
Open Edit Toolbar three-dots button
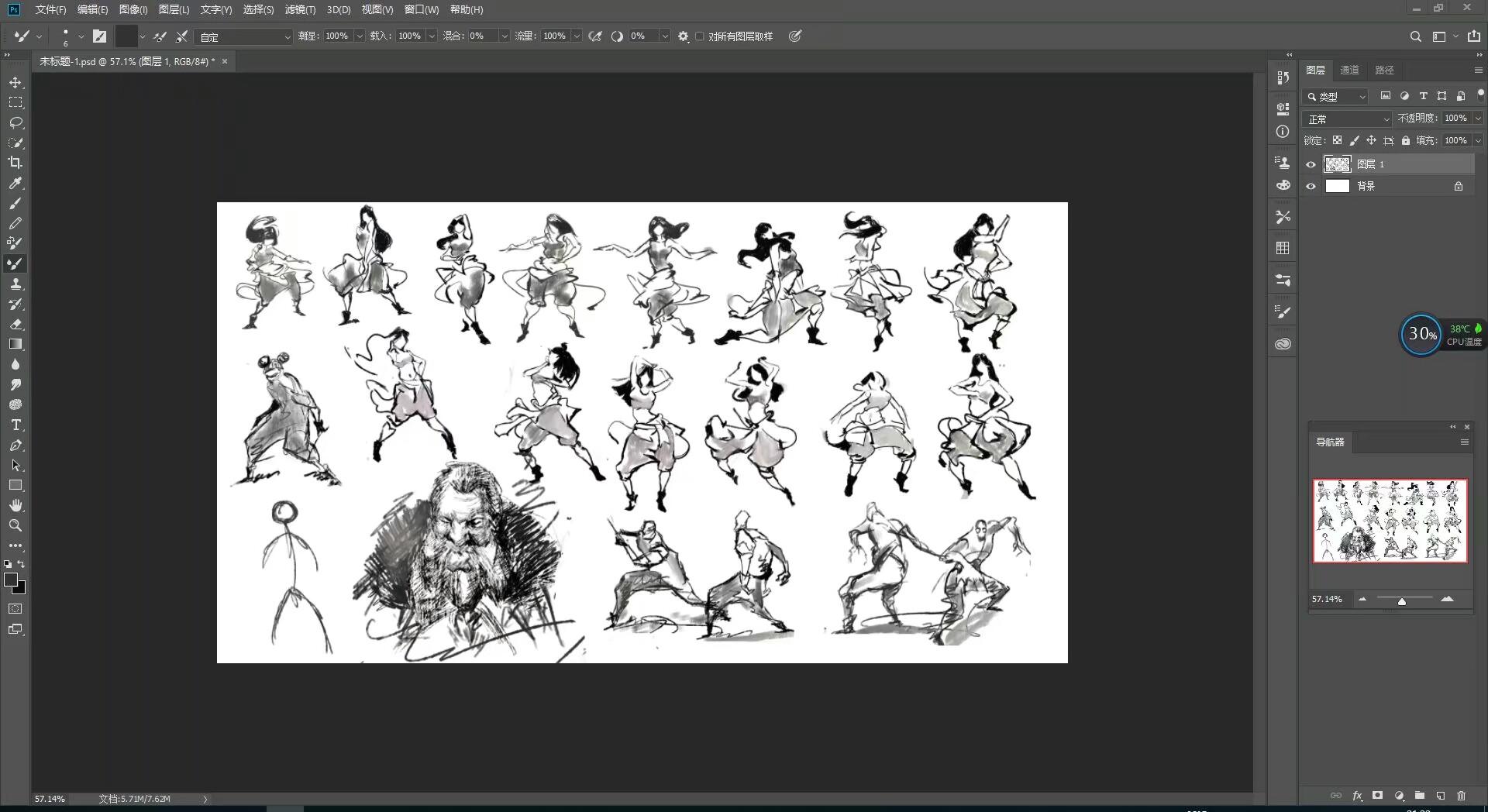pos(15,545)
